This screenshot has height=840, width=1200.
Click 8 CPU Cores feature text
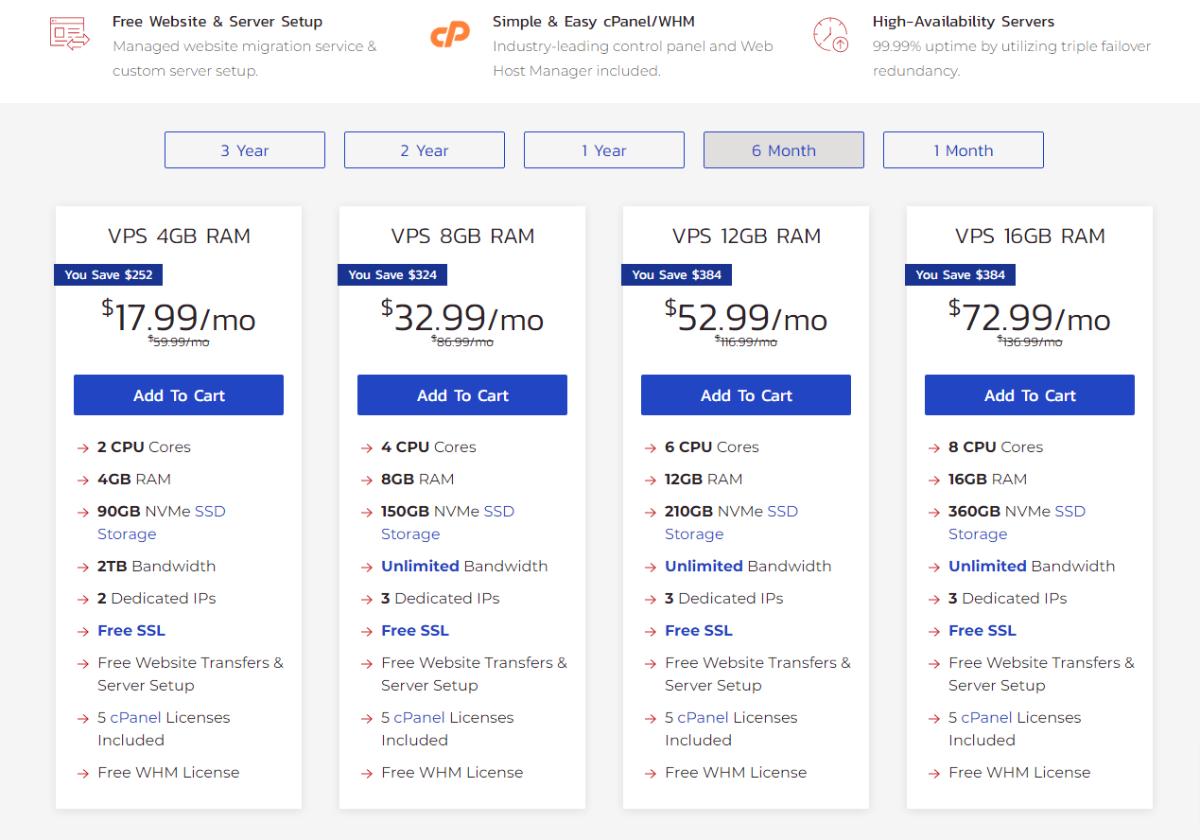[x=995, y=447]
